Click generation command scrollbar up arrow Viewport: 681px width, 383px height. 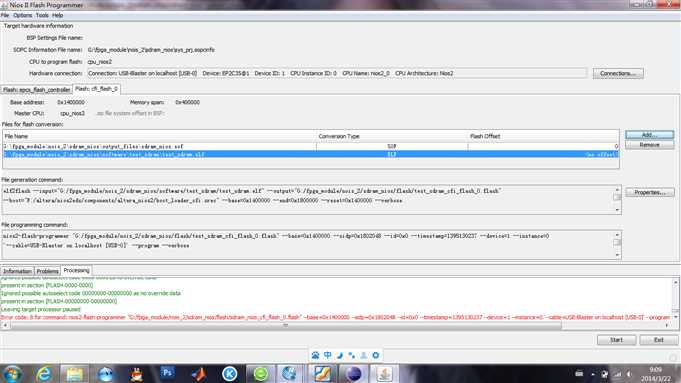pos(617,190)
